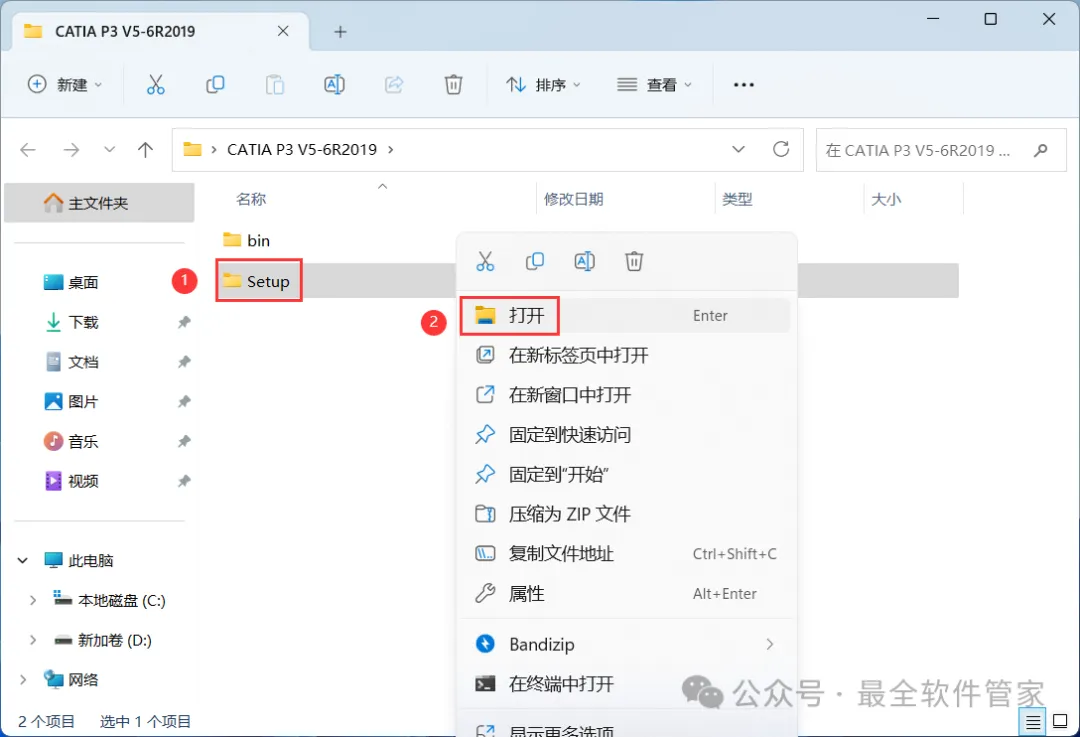
Task: Open 图片 in the sidebar
Action: [83, 402]
